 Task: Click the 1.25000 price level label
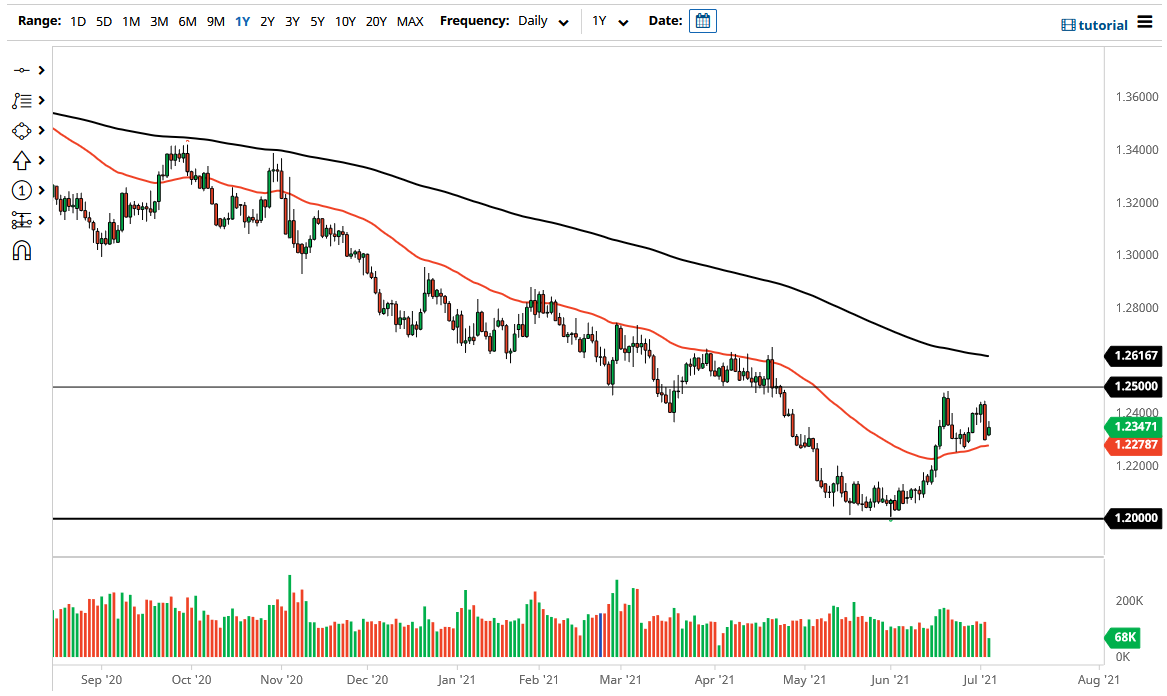1135,387
